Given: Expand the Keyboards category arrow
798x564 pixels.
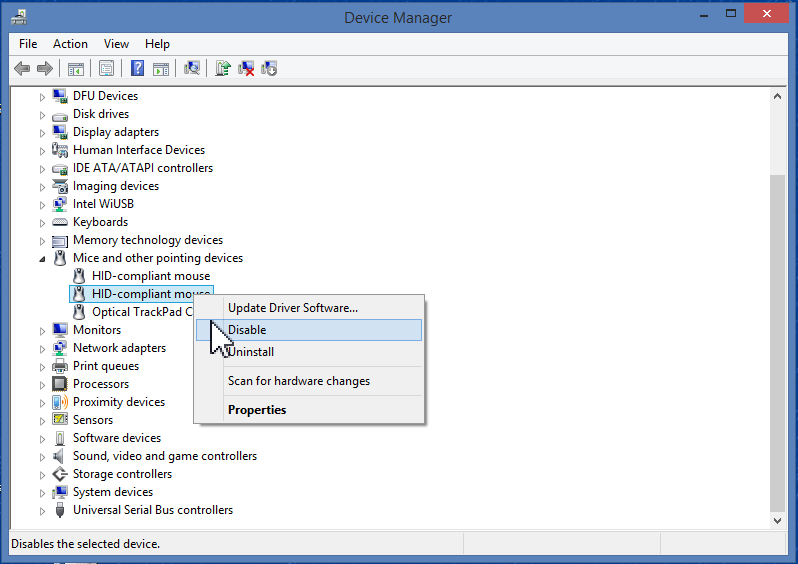Looking at the screenshot, I should (42, 222).
